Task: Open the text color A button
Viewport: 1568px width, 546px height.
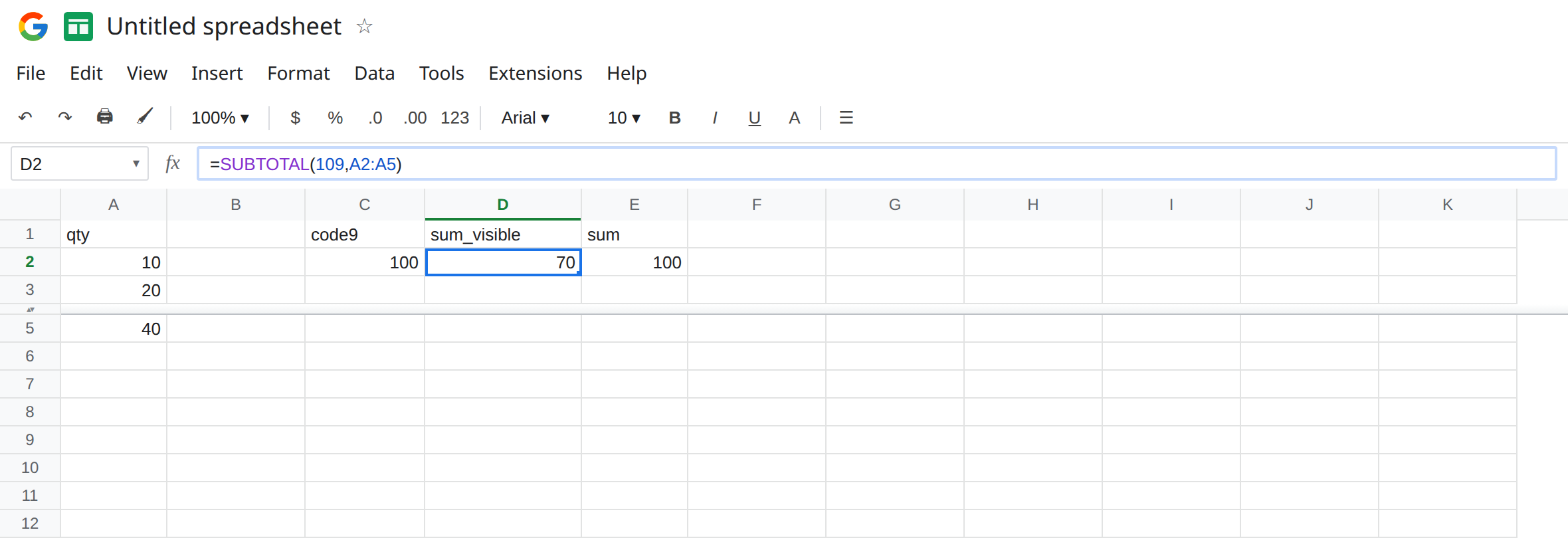Action: click(x=794, y=118)
